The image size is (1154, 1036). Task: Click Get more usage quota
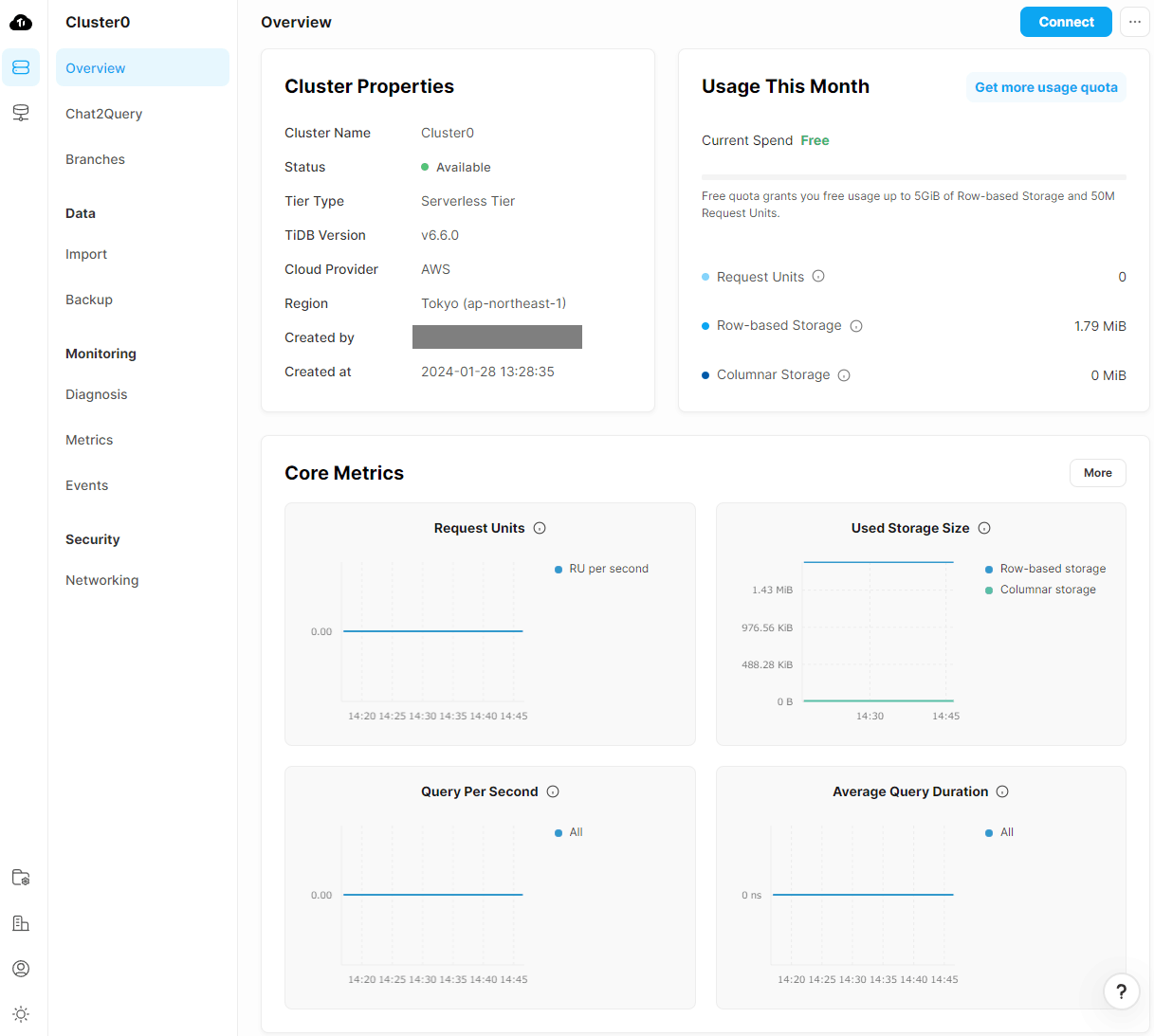coord(1046,87)
